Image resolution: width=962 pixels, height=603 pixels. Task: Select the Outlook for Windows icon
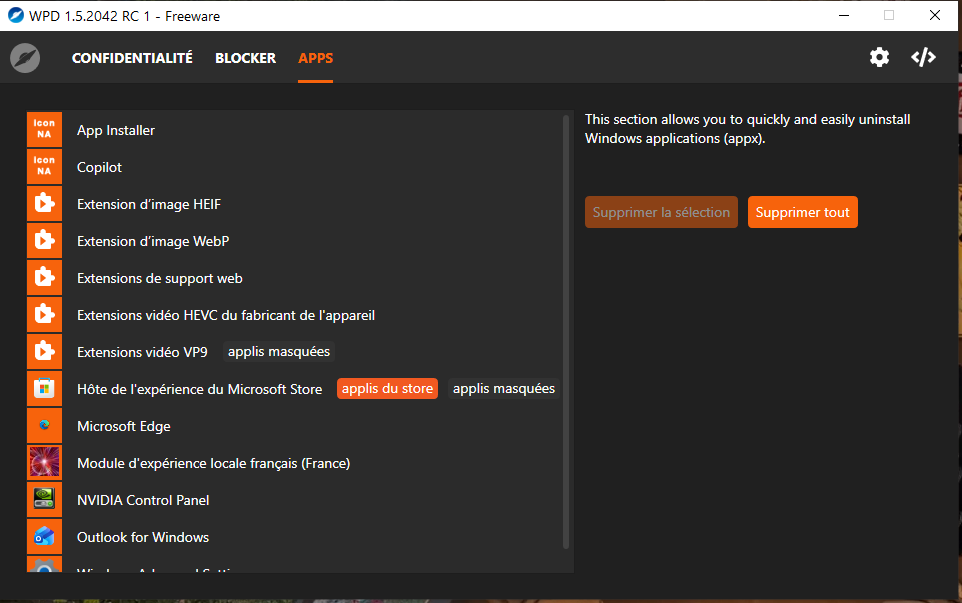click(x=44, y=537)
